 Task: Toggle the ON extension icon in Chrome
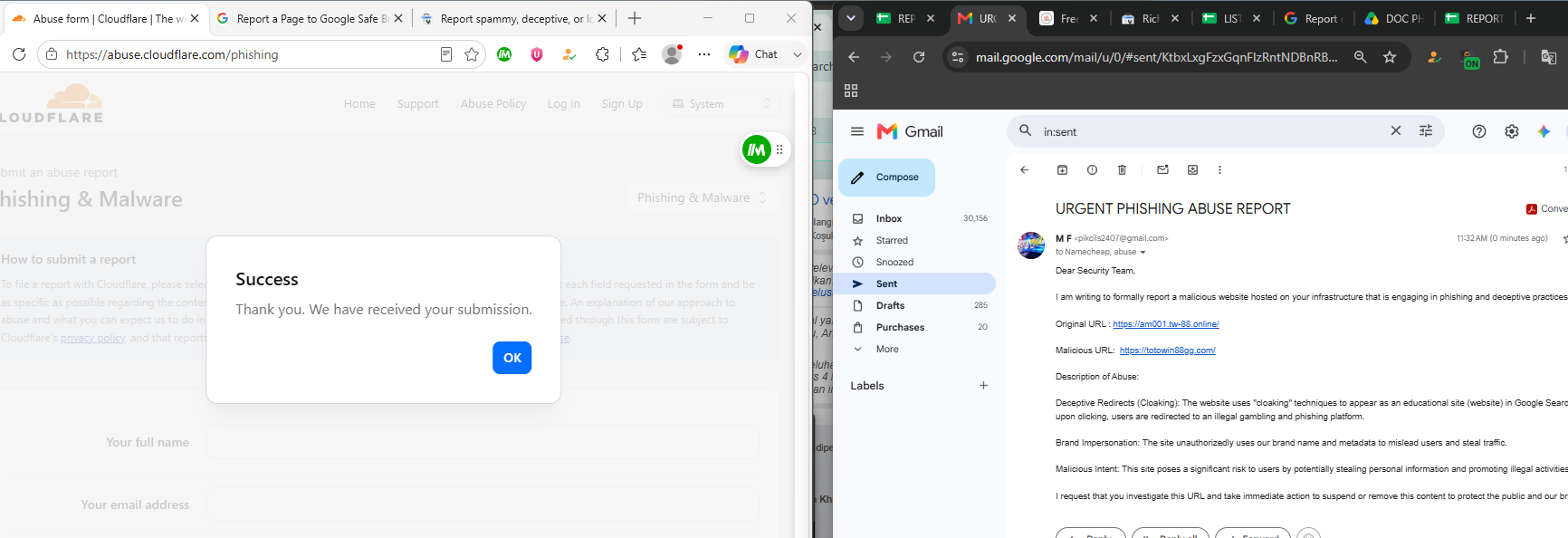[x=1471, y=59]
